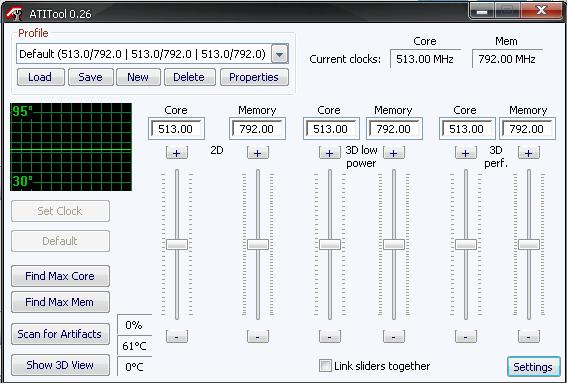
Task: Delete the current profile
Action: pyautogui.click(x=190, y=77)
